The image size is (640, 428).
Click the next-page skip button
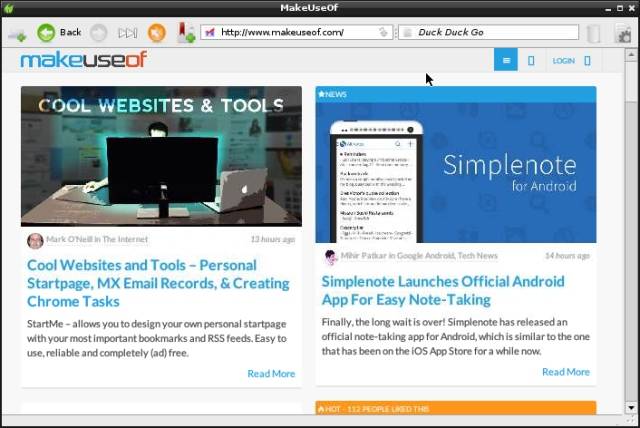click(128, 33)
